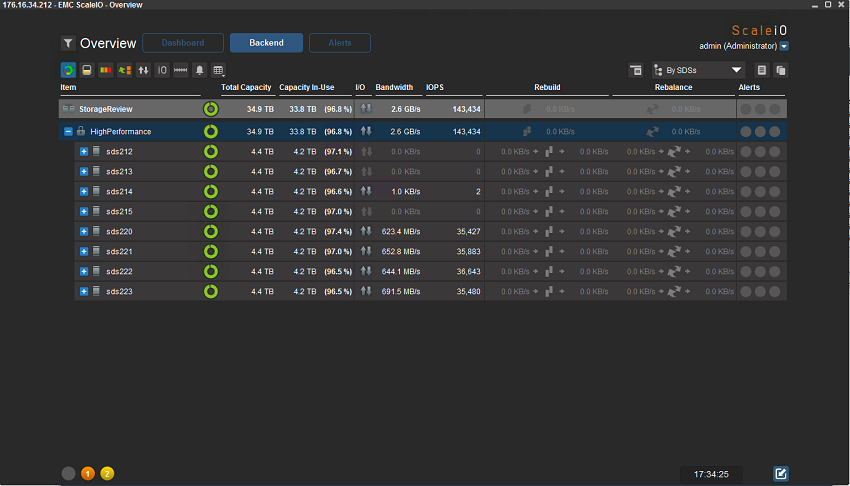Click the admin (Administrator) user label

(x=738, y=46)
